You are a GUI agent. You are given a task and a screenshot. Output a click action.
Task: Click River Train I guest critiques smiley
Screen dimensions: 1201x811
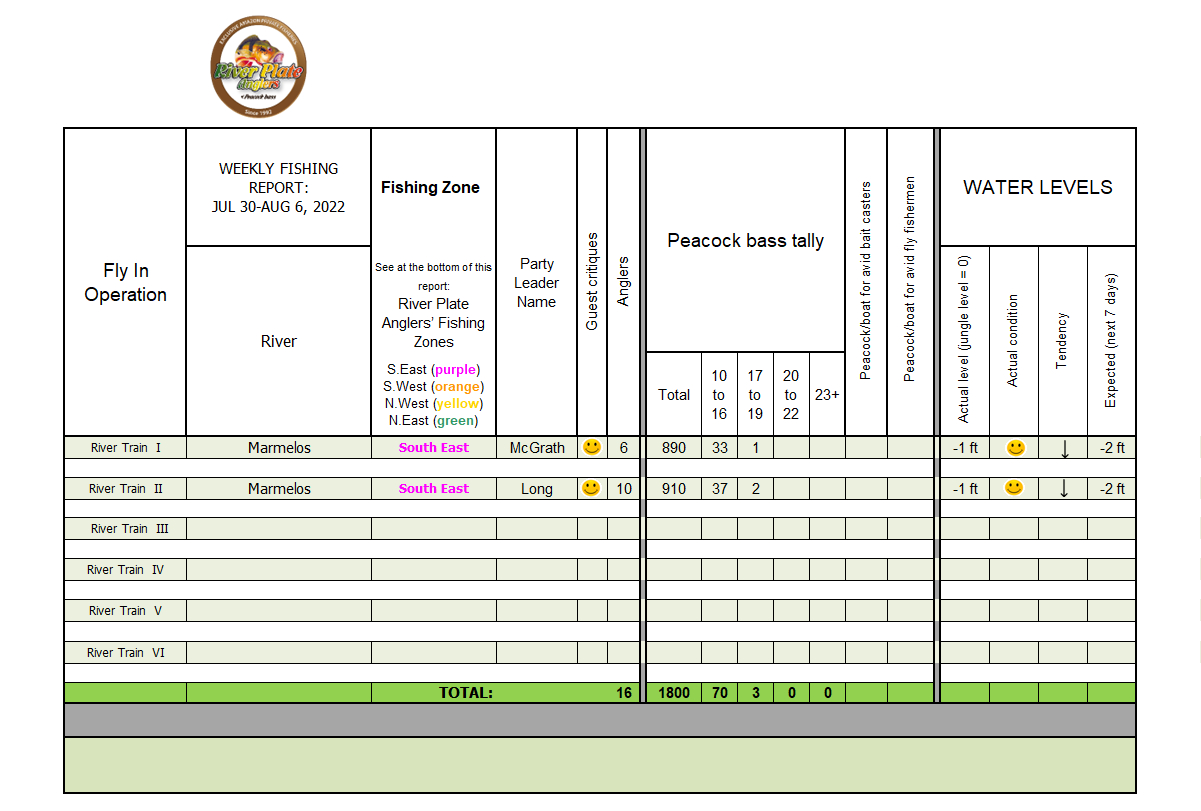pos(592,447)
